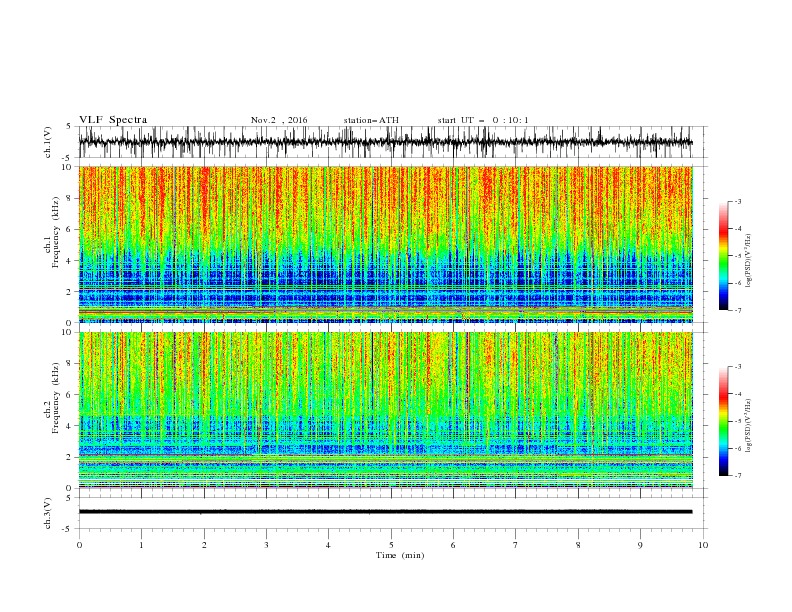The image size is (792, 612).
Task: Click the ch.1 spectrogram PSD color bar
Action: pyautogui.click(x=724, y=256)
